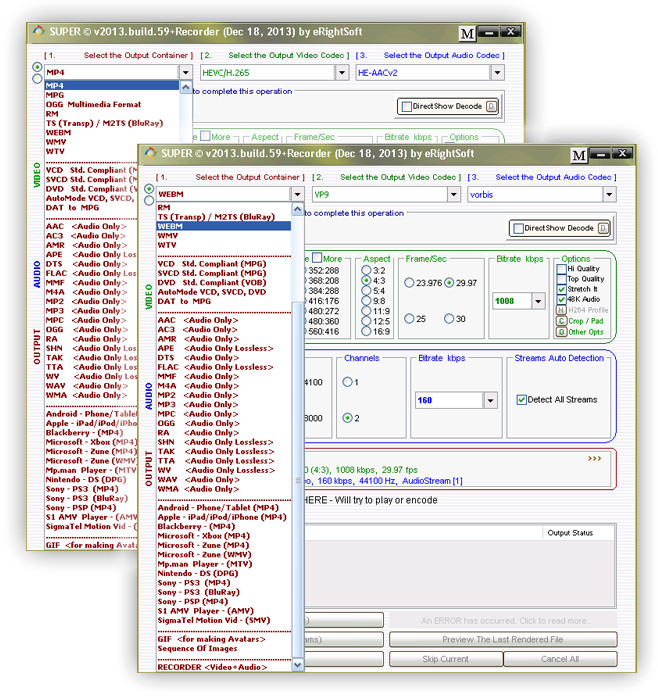Check the More box in back window
Viewport: 658px width, 696px height.
coord(205,136)
